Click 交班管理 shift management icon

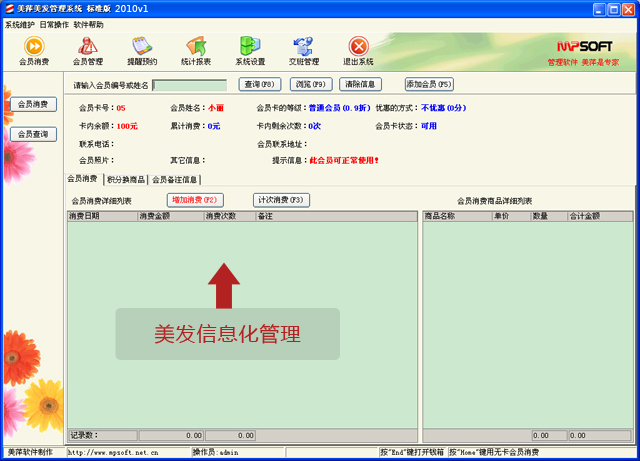[x=304, y=50]
